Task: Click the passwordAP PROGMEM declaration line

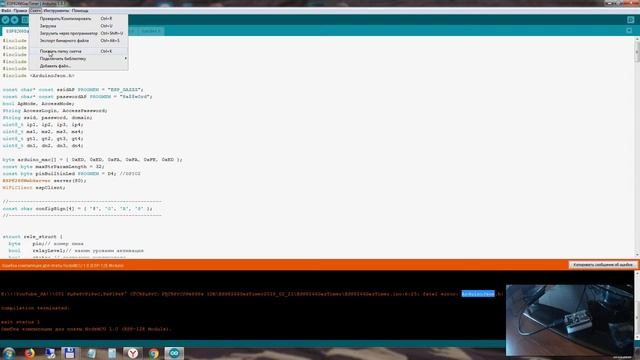Action: tap(77, 97)
